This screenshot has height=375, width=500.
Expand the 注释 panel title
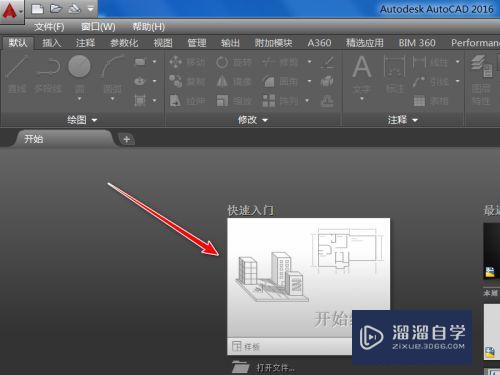point(403,120)
